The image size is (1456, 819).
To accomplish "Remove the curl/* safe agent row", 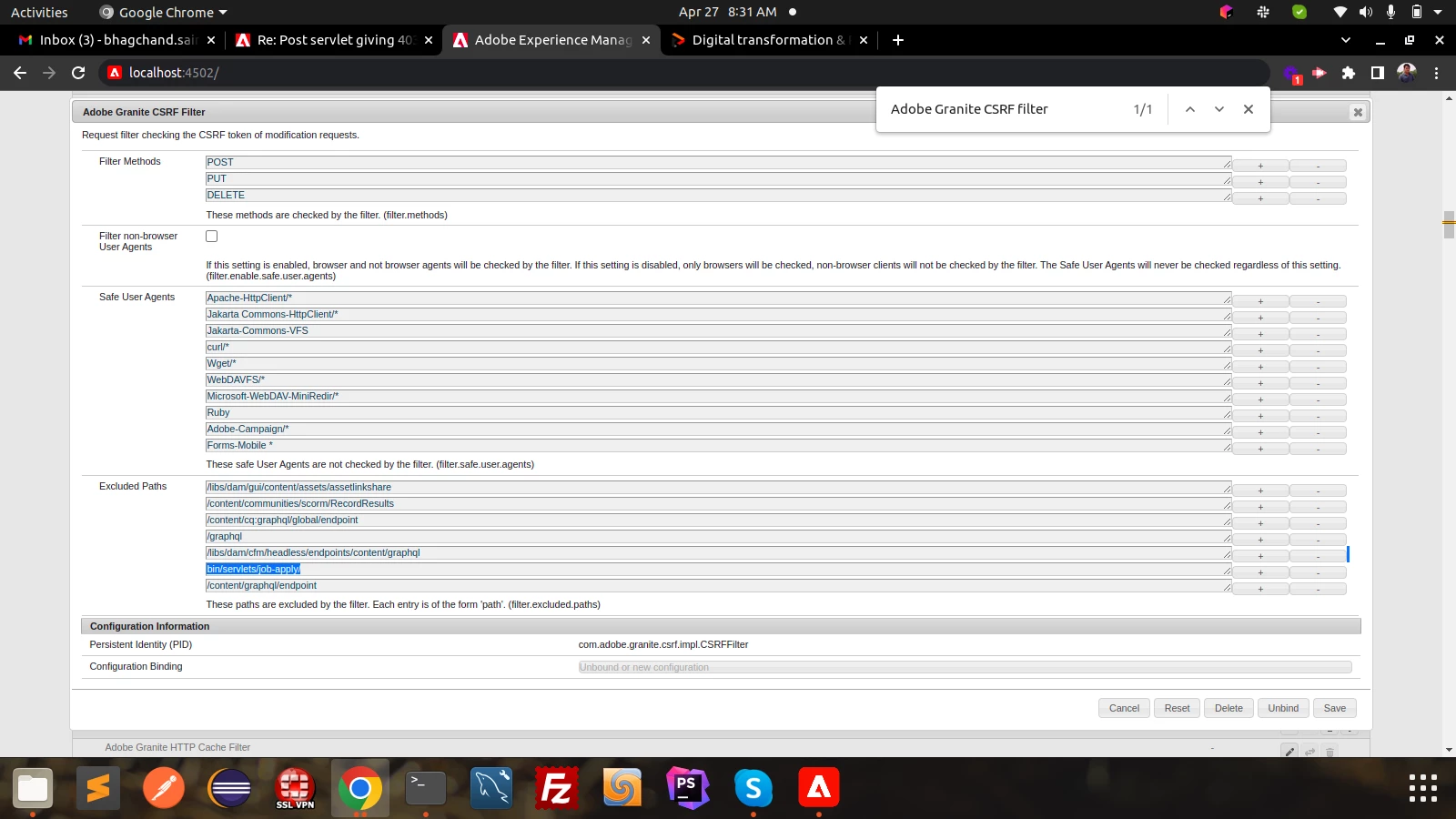I will 1318,350.
